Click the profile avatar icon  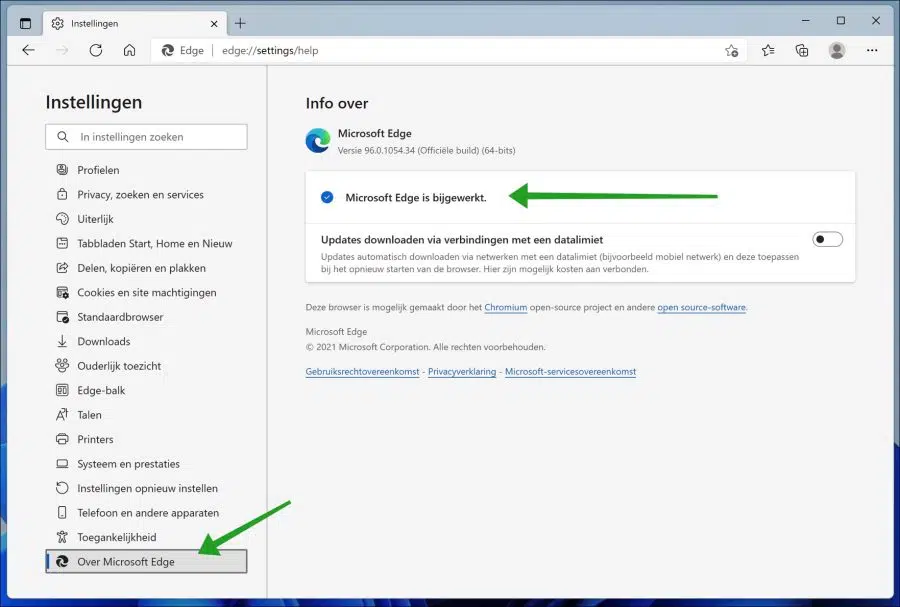click(x=837, y=50)
